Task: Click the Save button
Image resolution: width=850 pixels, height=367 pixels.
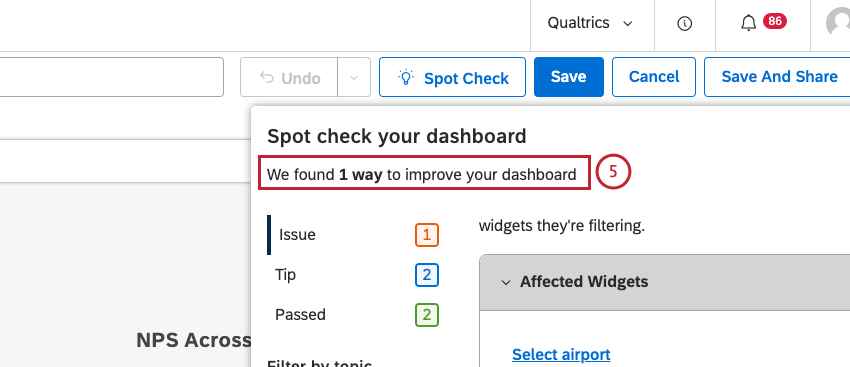Action: coord(569,77)
